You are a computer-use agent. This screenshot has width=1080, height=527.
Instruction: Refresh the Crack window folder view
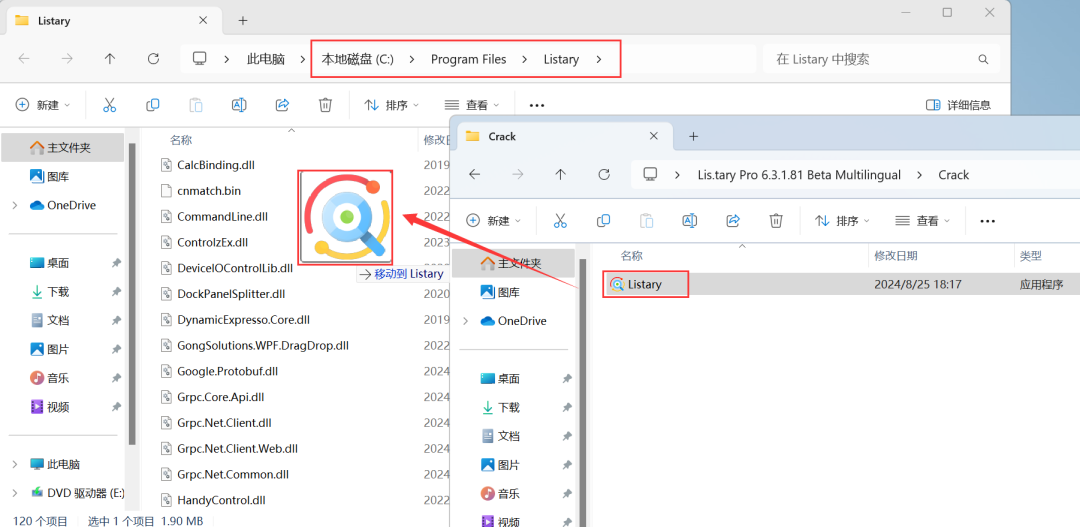[604, 174]
